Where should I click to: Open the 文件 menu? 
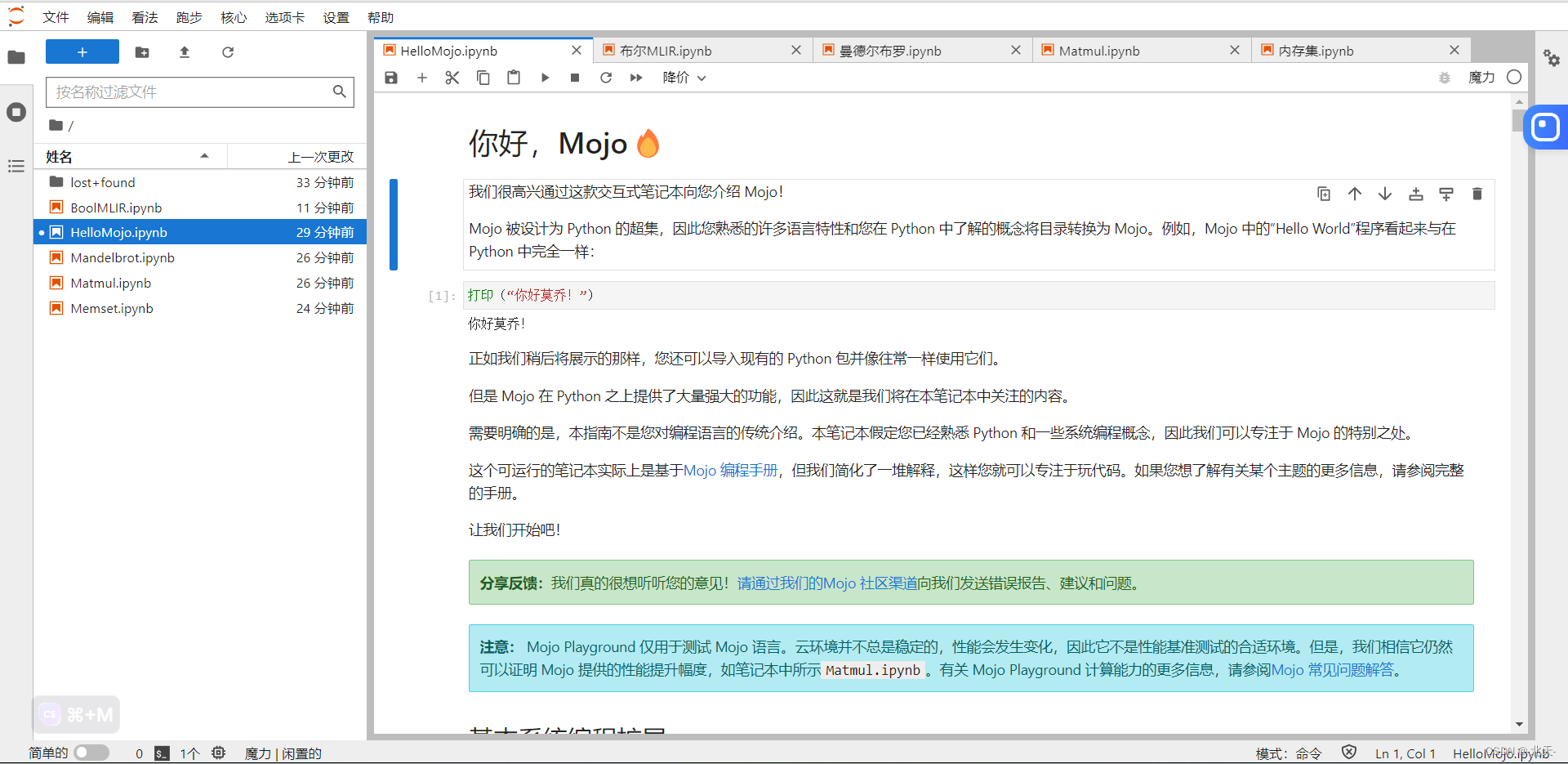click(x=56, y=17)
